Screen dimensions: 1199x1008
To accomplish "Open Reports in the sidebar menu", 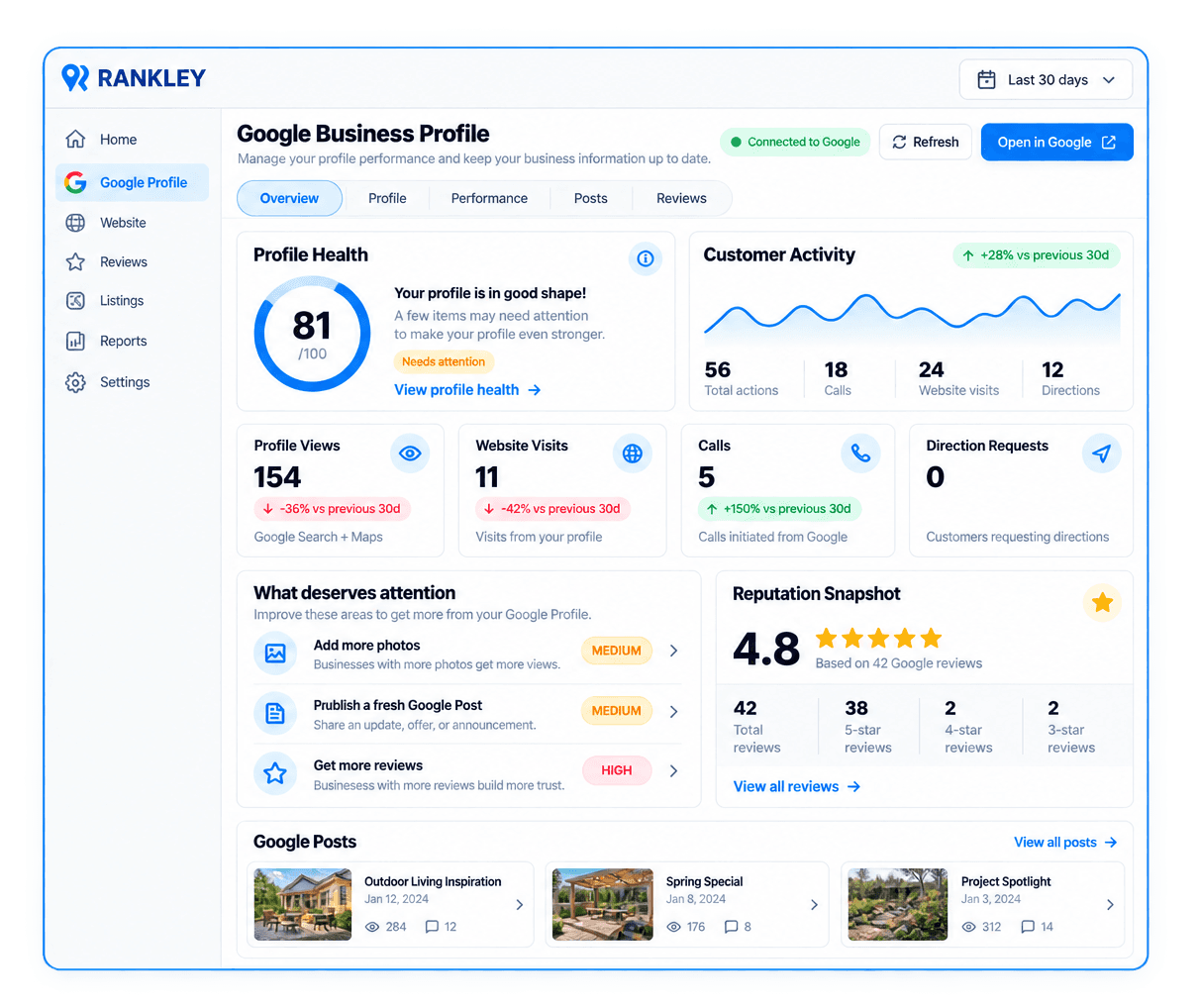I will coord(132,342).
